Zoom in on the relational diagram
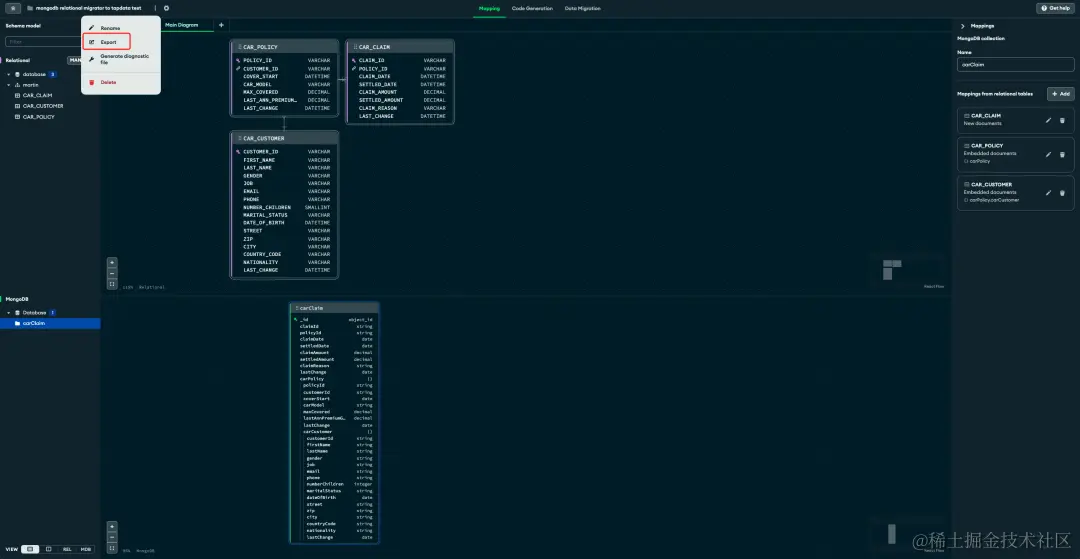This screenshot has height=559, width=1080. 112,262
